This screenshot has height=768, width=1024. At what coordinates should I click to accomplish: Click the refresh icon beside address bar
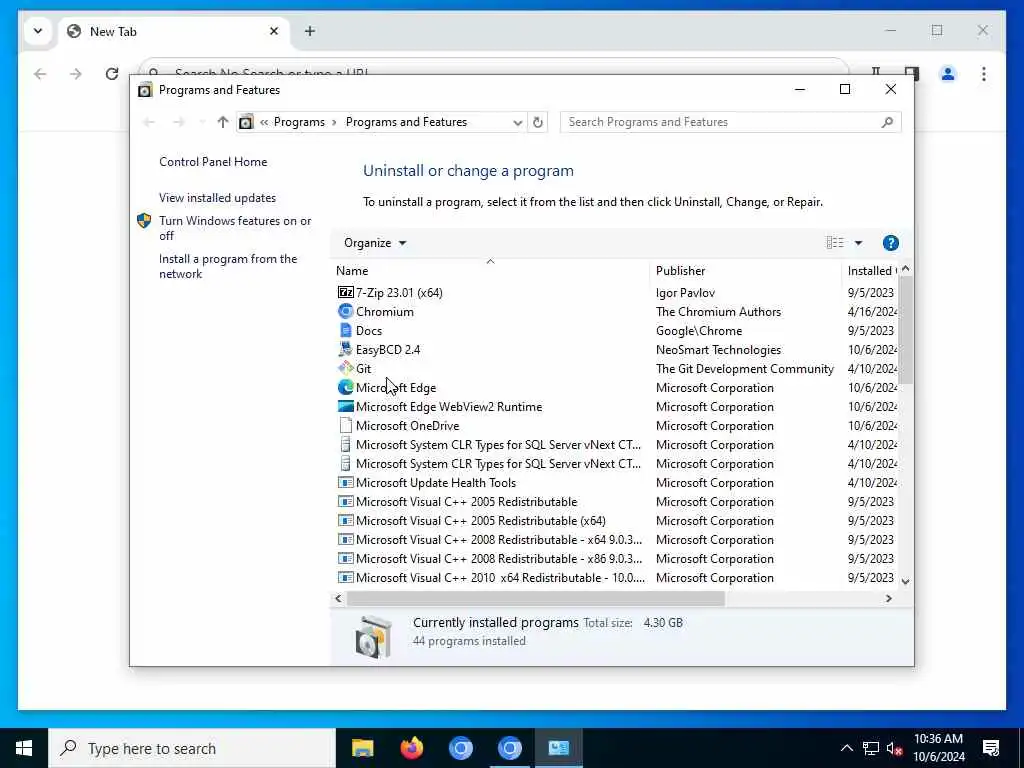click(537, 122)
